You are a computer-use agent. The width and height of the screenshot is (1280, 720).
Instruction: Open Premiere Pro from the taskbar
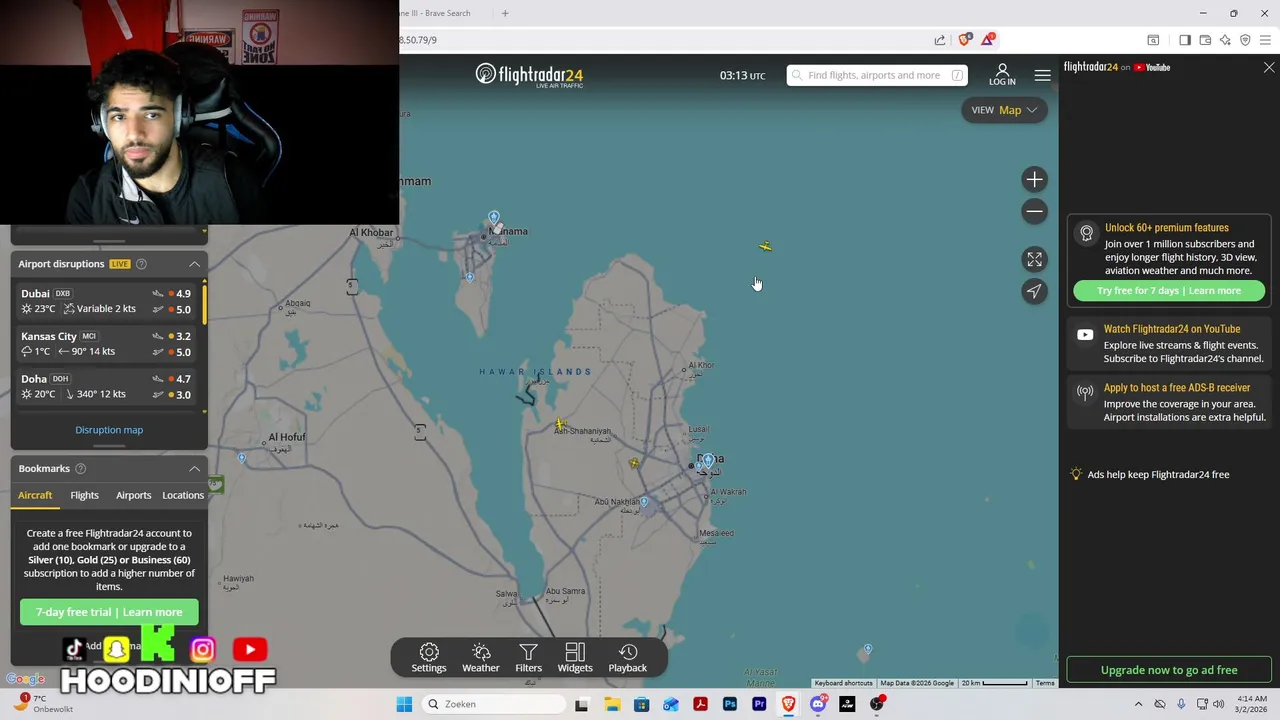coord(759,704)
